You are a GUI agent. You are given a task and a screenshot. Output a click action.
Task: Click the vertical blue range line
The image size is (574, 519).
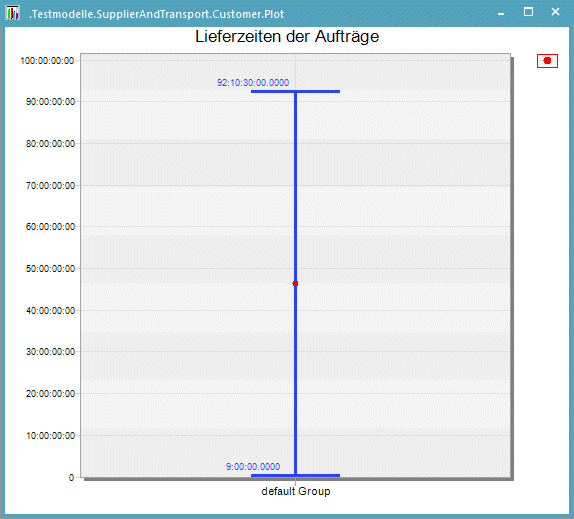pos(295,283)
